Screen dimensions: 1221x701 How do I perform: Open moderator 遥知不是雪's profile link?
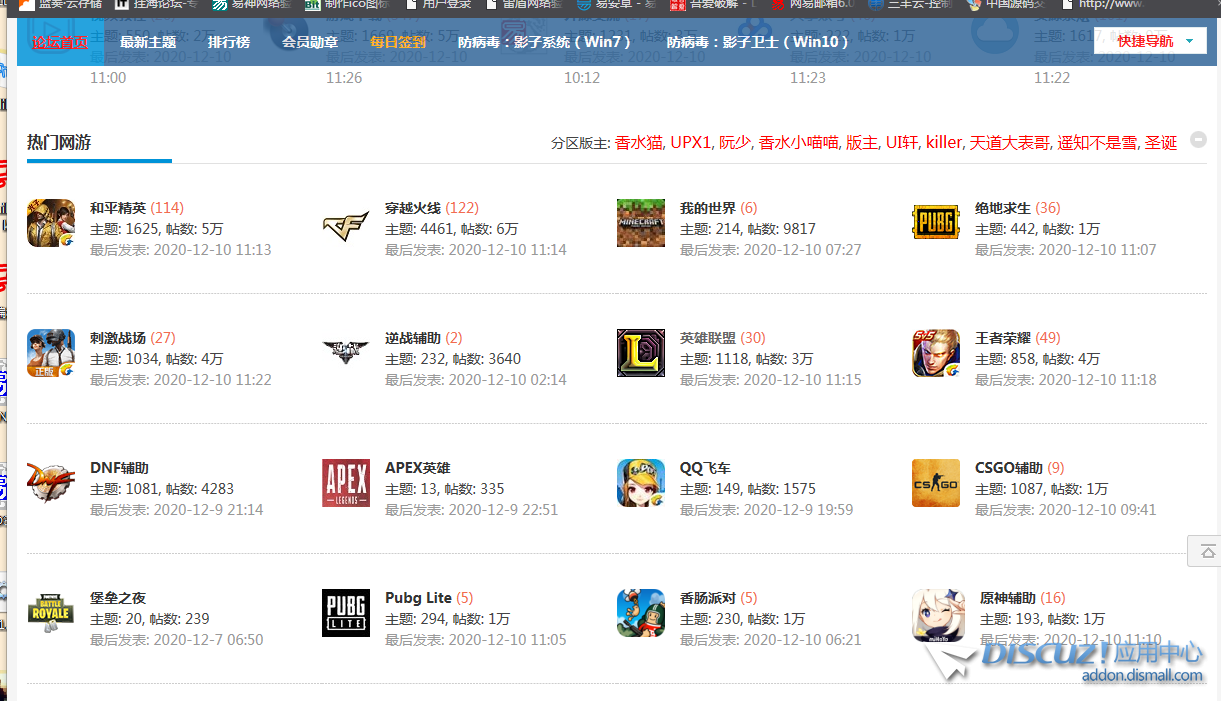click(1098, 143)
